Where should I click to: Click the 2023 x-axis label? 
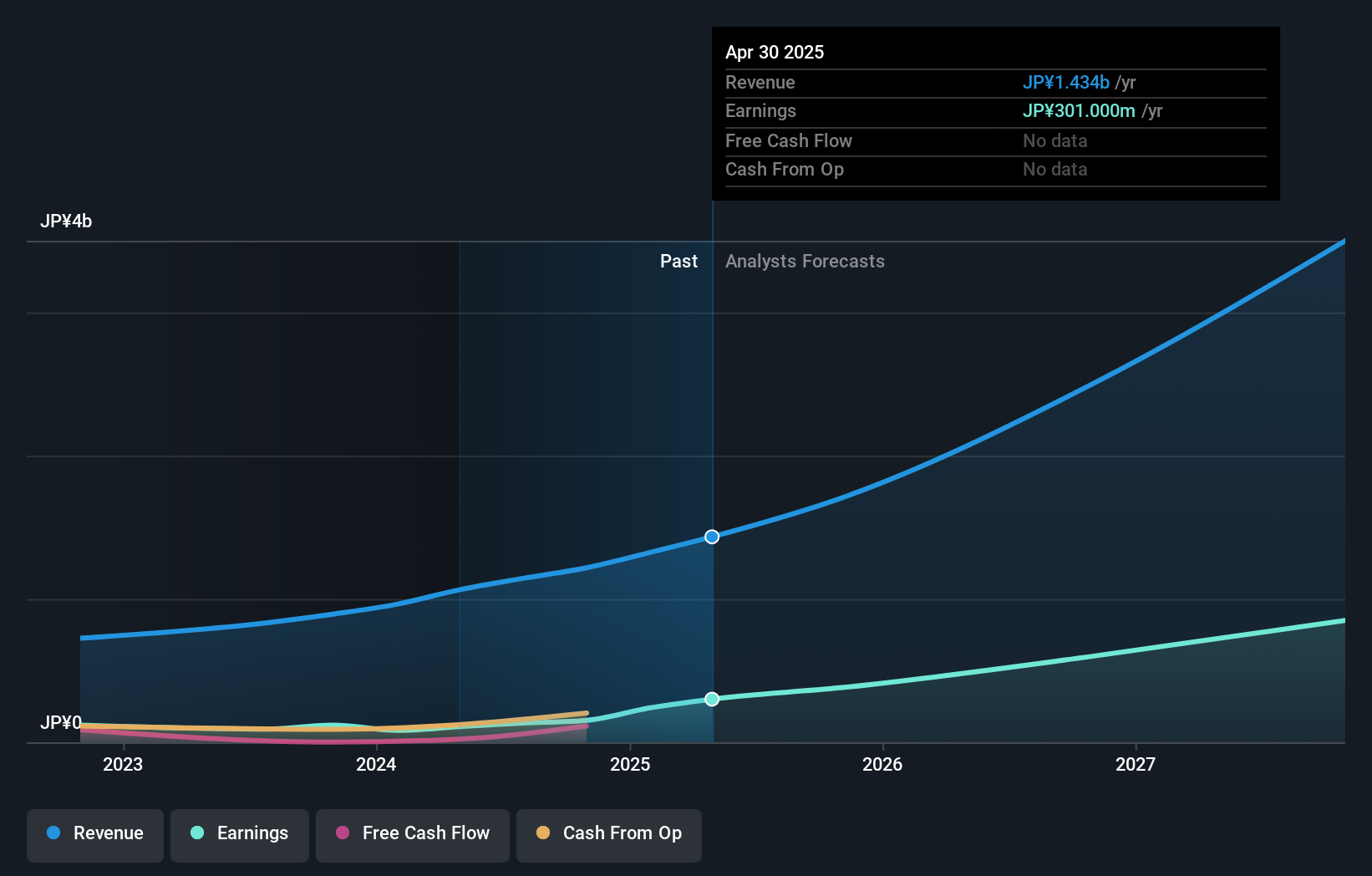tap(123, 764)
